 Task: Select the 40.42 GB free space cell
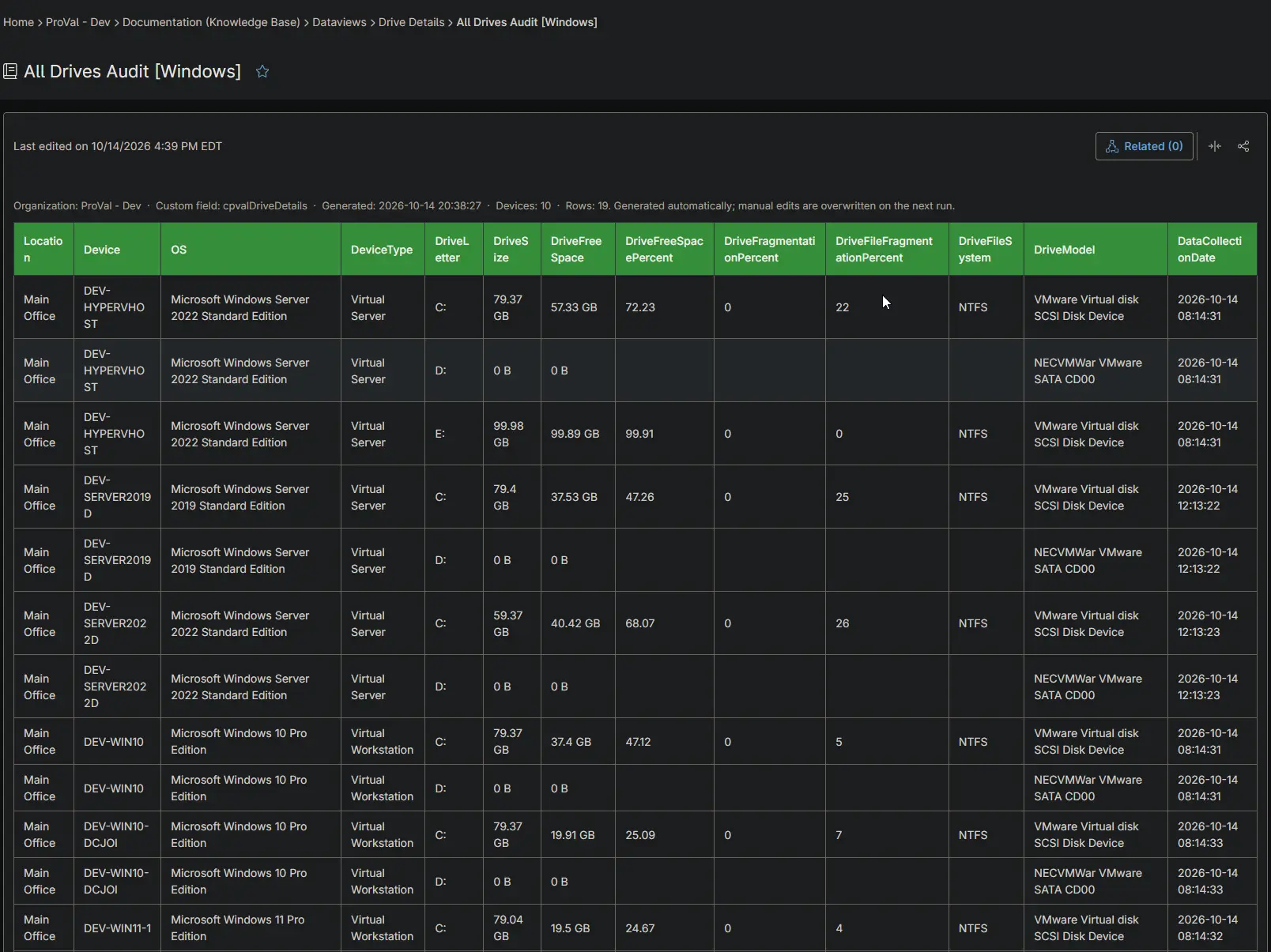[x=578, y=623]
